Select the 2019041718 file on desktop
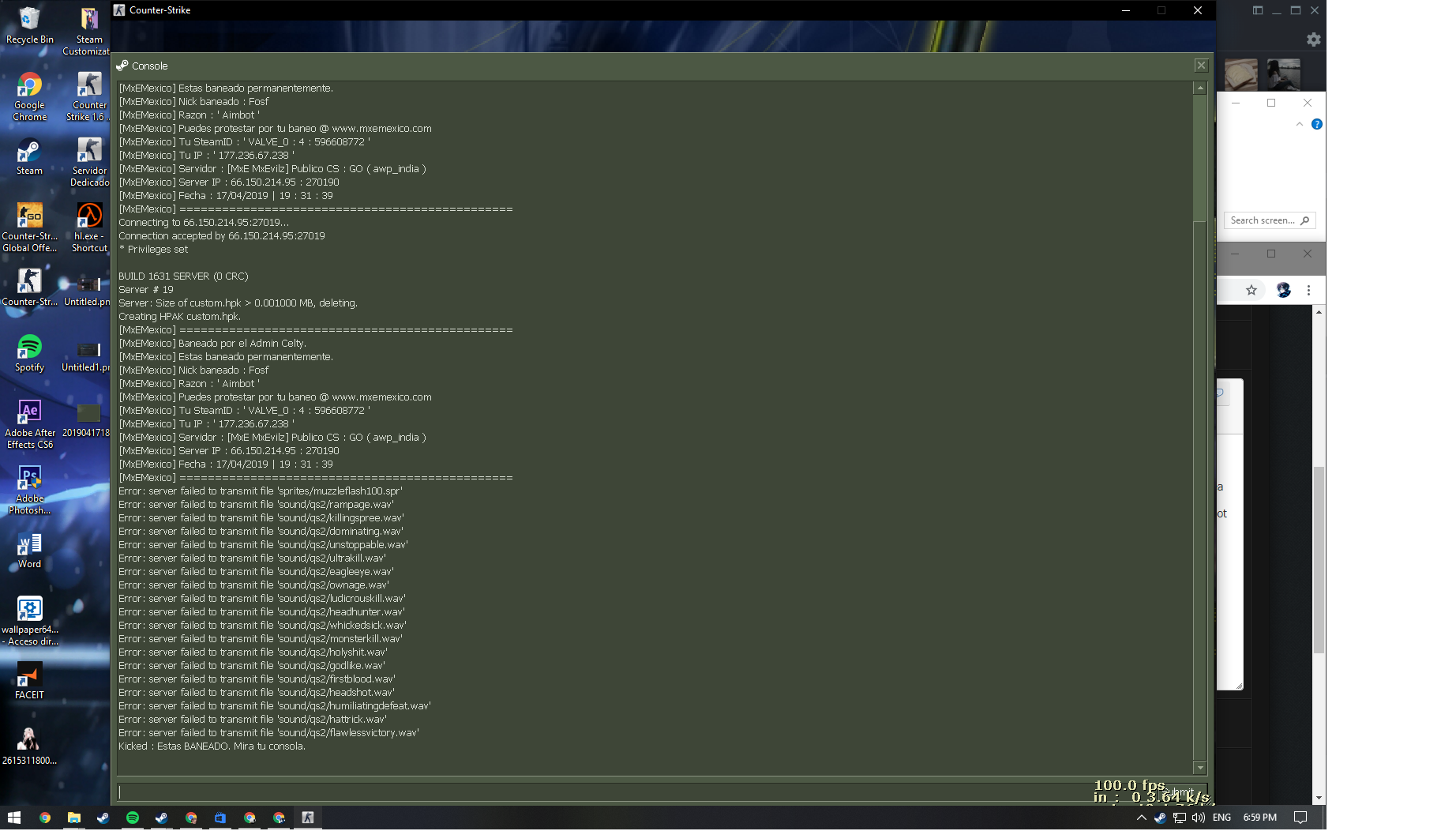1456x831 pixels. [88, 419]
